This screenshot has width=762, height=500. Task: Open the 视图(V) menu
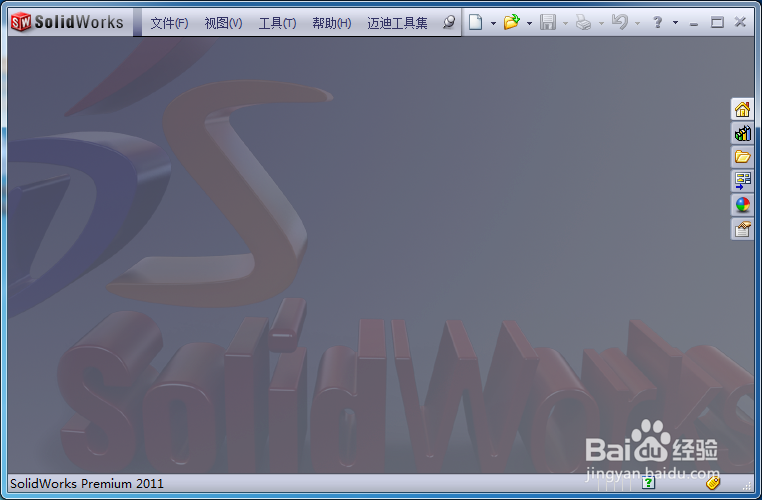[223, 23]
